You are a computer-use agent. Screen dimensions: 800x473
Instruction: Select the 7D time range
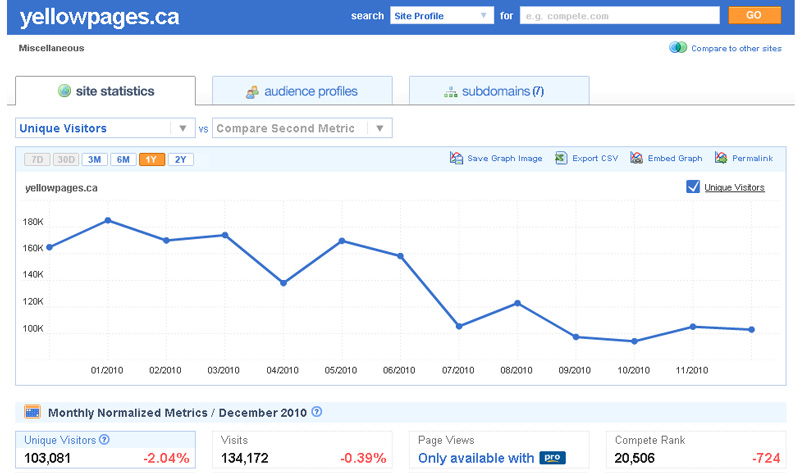click(x=37, y=159)
